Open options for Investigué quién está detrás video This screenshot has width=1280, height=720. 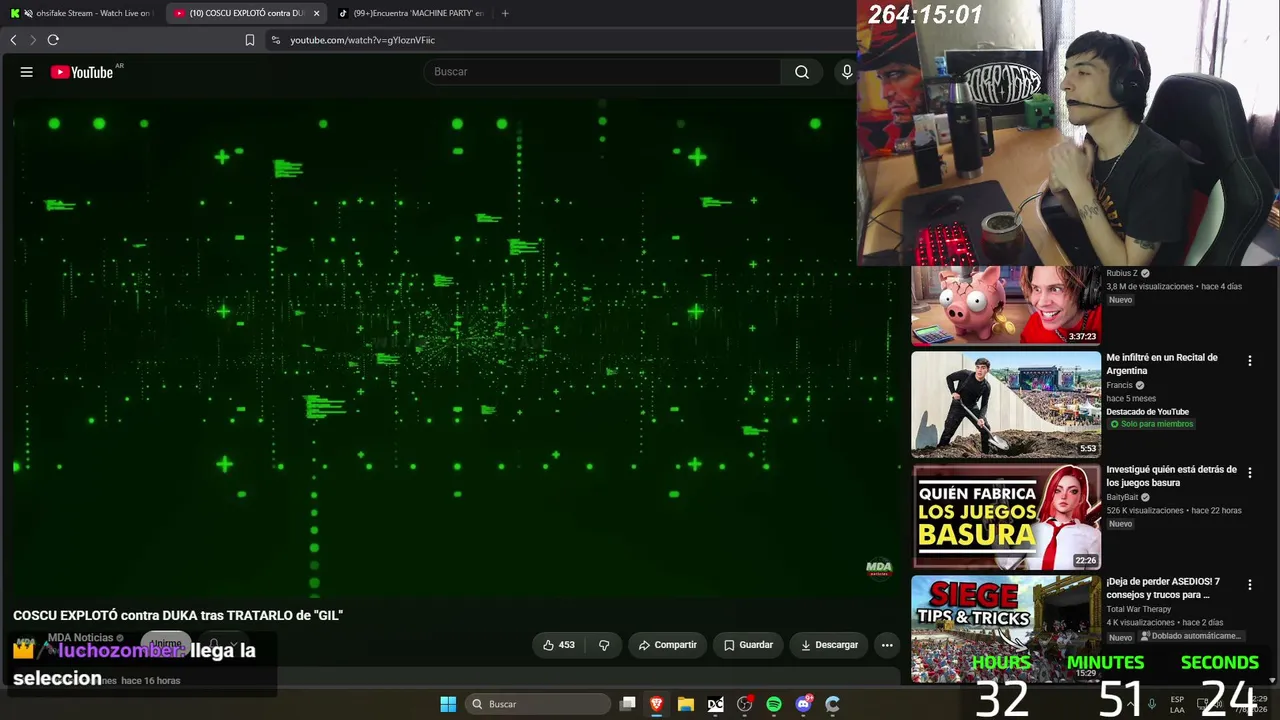1249,473
